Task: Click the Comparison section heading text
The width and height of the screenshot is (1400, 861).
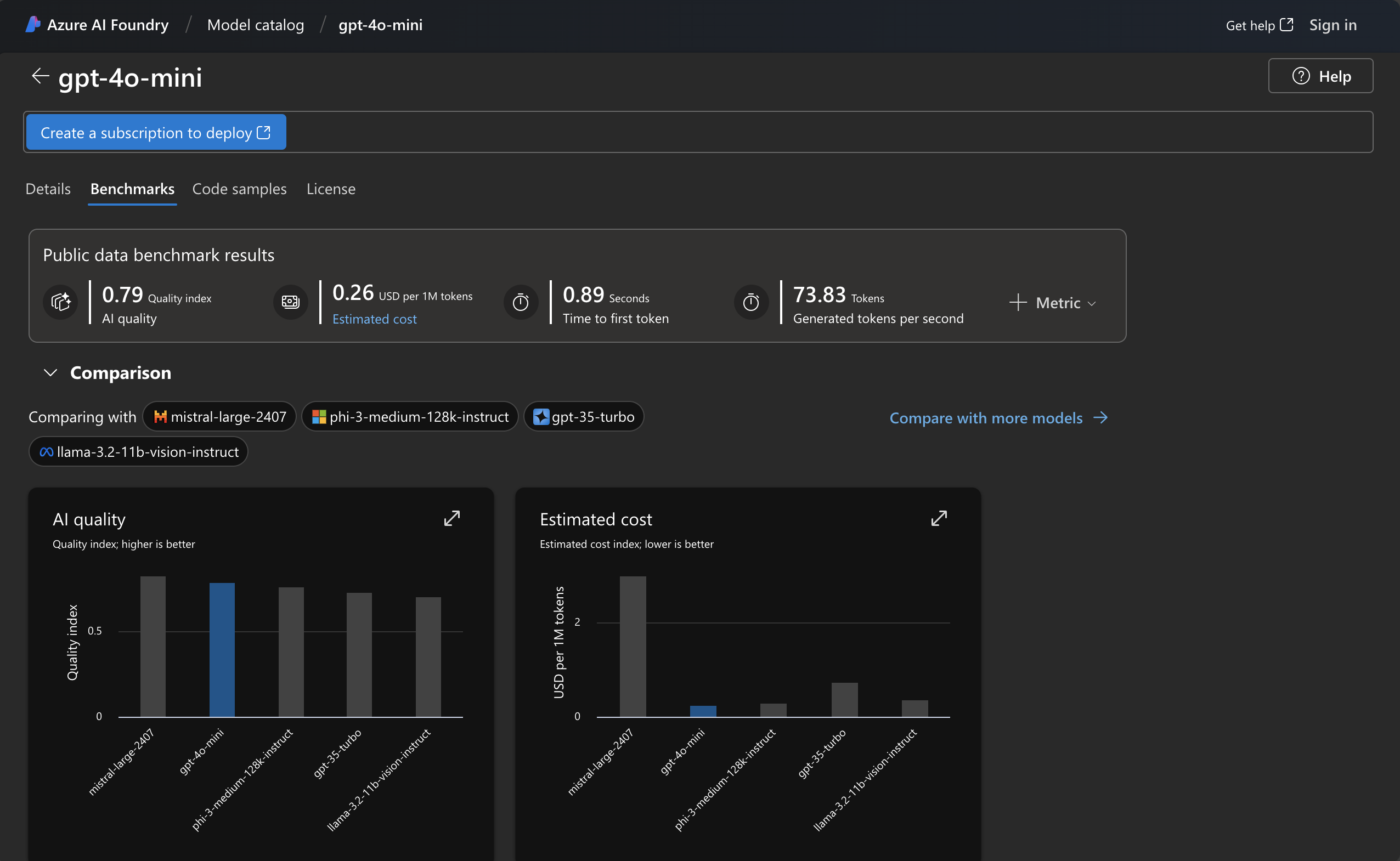Action: click(x=120, y=372)
